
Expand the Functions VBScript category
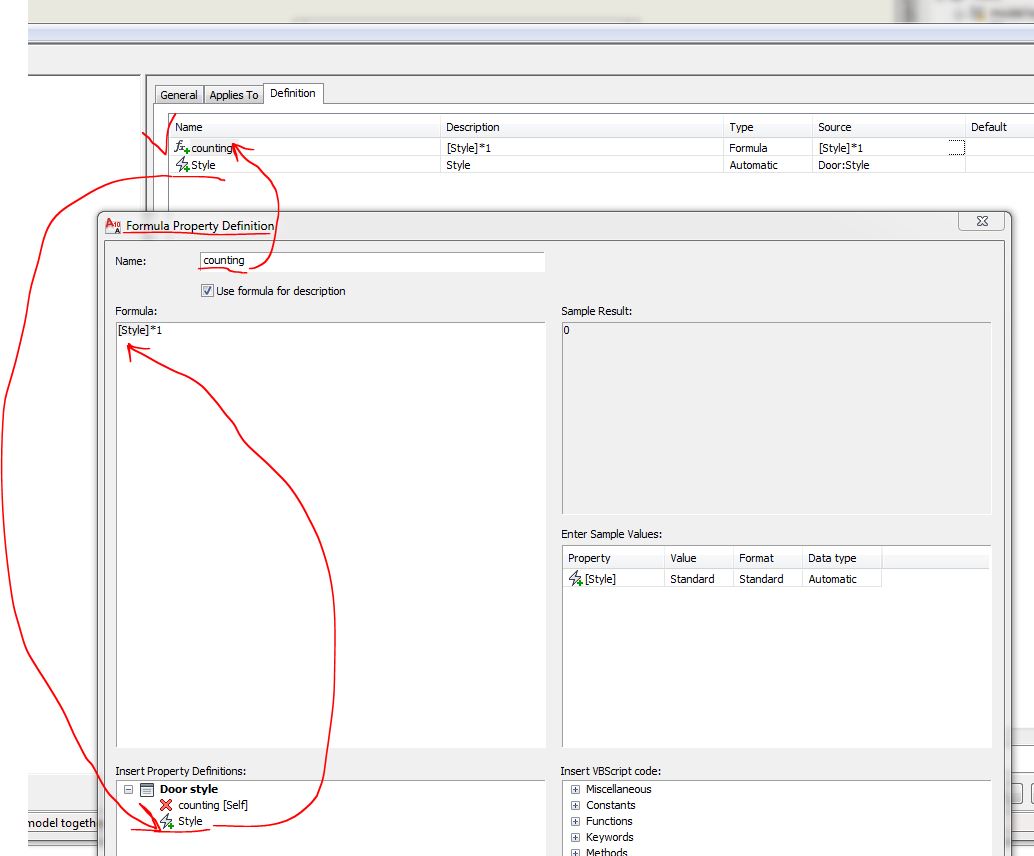(x=575, y=821)
